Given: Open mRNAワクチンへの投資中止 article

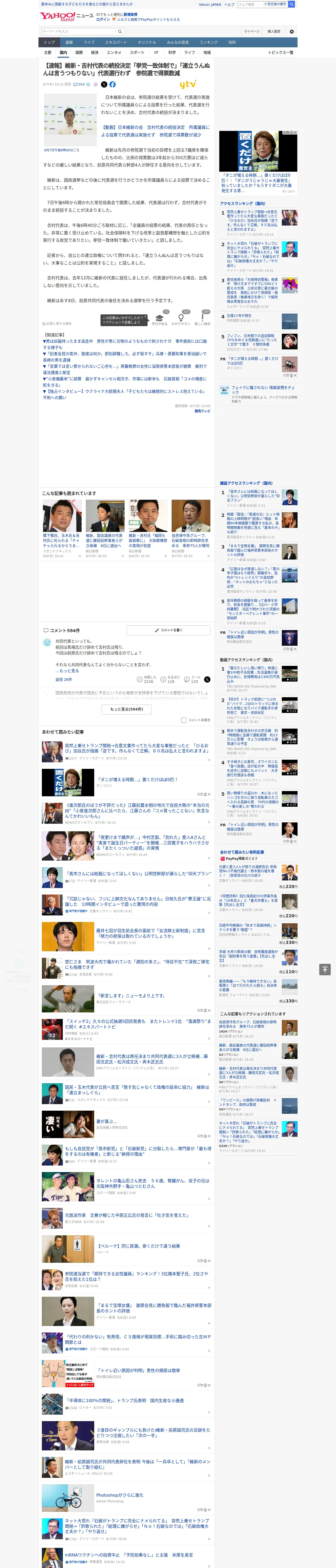Looking at the screenshot, I should [x=129, y=1555].
